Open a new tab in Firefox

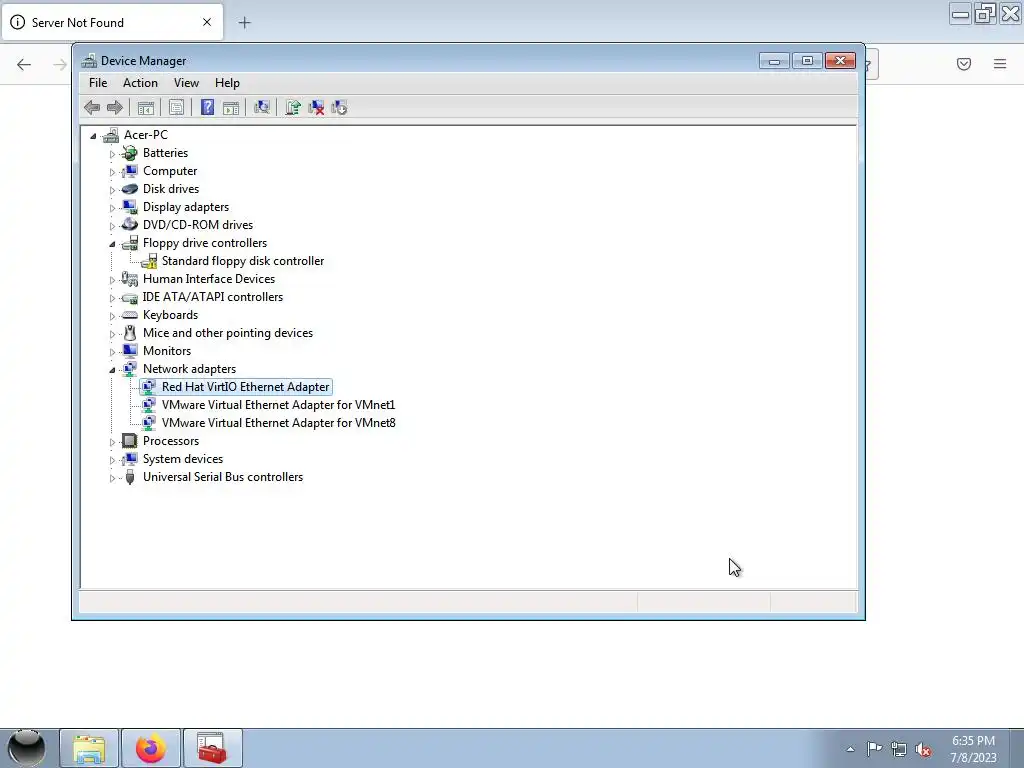[x=244, y=23]
